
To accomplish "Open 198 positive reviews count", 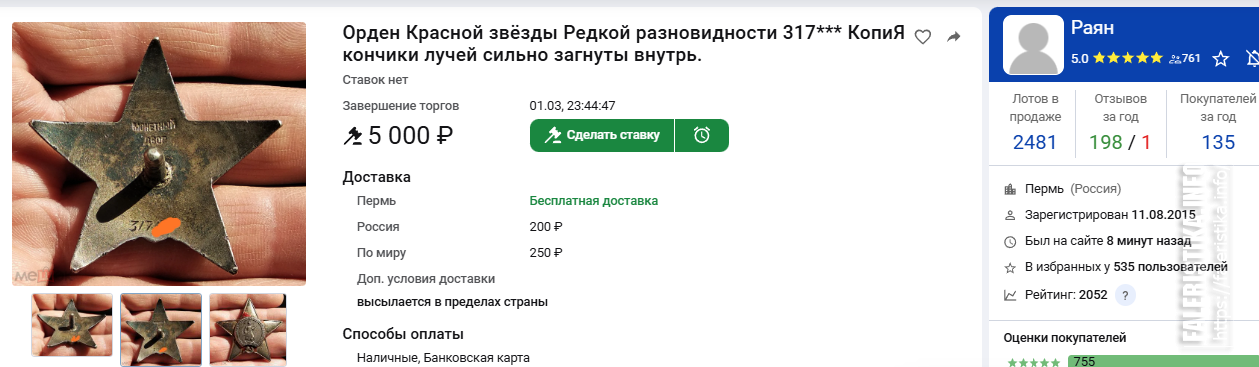I will [1106, 142].
